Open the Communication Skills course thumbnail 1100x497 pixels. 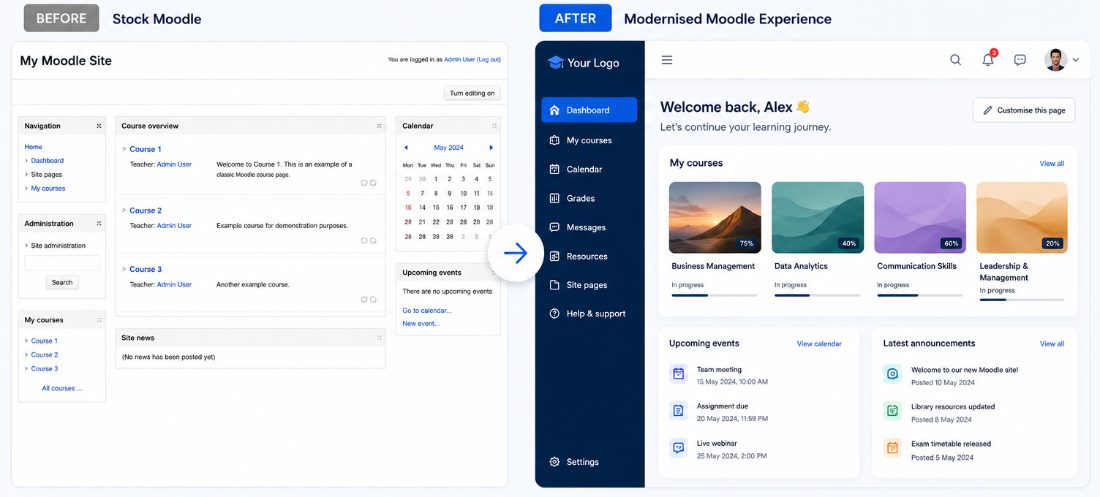click(920, 218)
